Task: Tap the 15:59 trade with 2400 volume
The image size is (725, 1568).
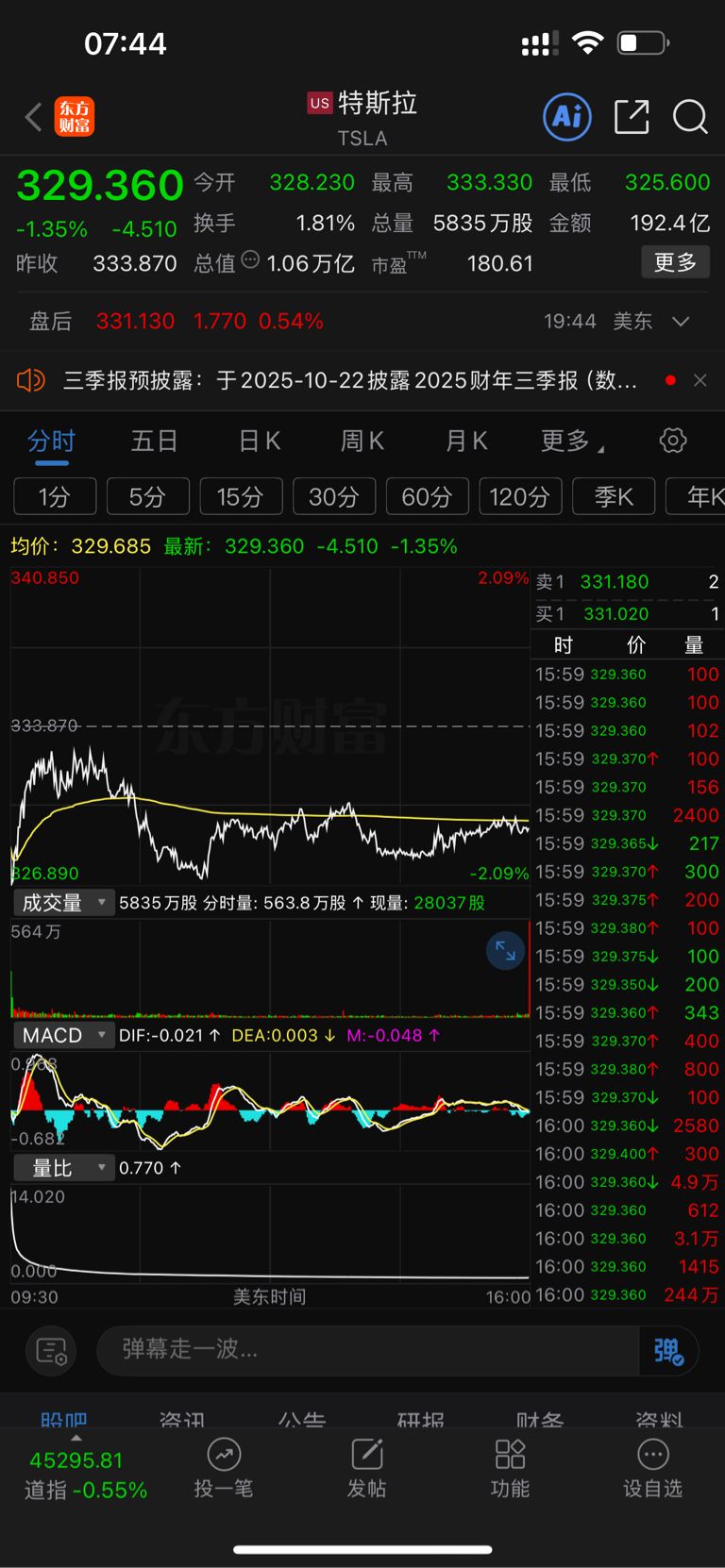Action: coord(628,815)
